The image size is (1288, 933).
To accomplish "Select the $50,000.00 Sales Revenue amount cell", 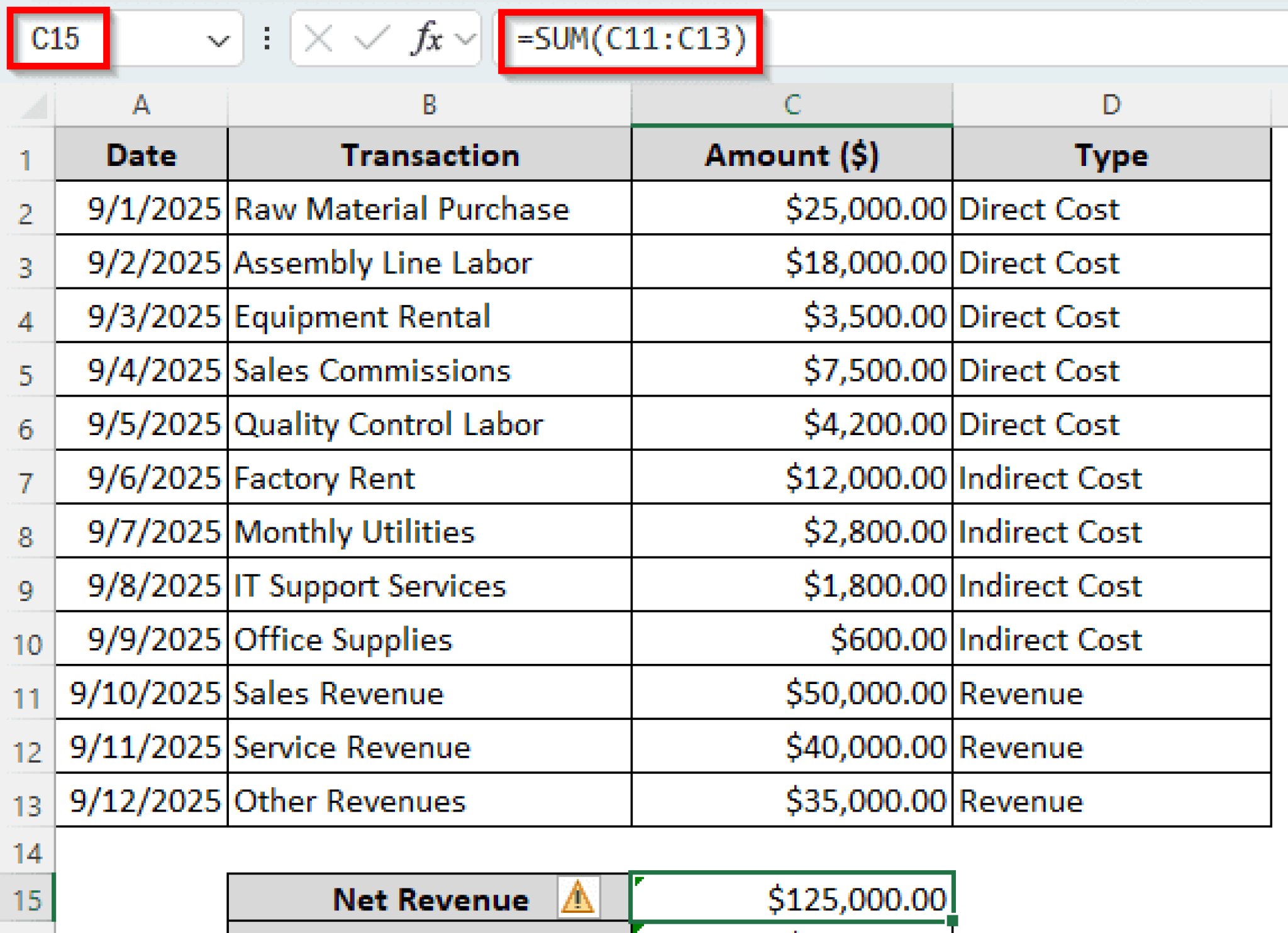I will 791,693.
